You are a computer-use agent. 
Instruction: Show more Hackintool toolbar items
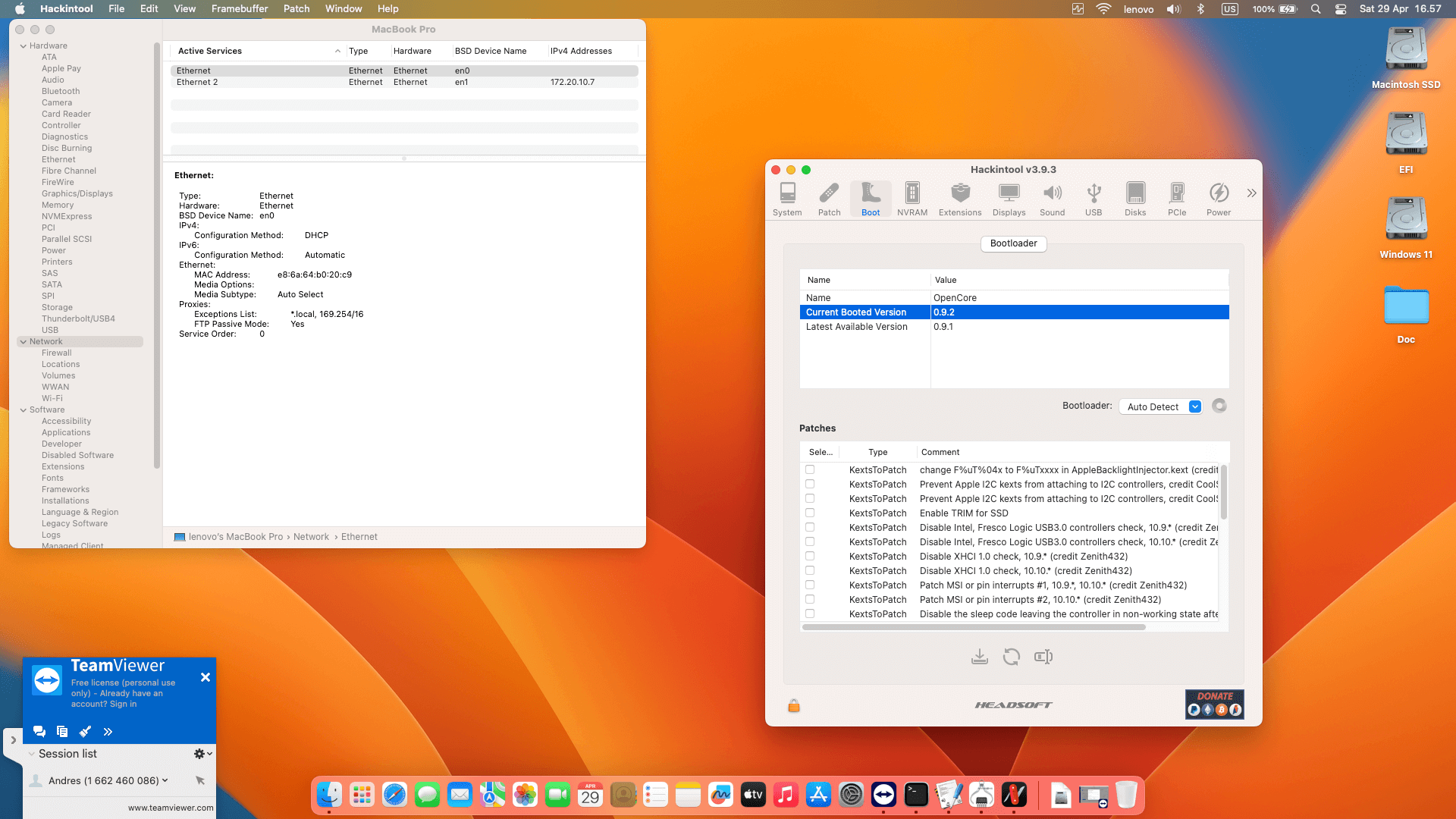[x=1251, y=193]
